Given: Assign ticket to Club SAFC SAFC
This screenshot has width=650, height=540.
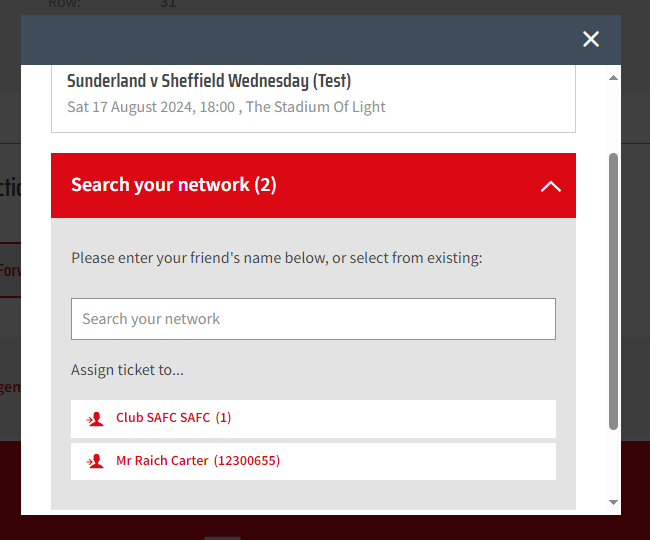Looking at the screenshot, I should pyautogui.click(x=313, y=419).
